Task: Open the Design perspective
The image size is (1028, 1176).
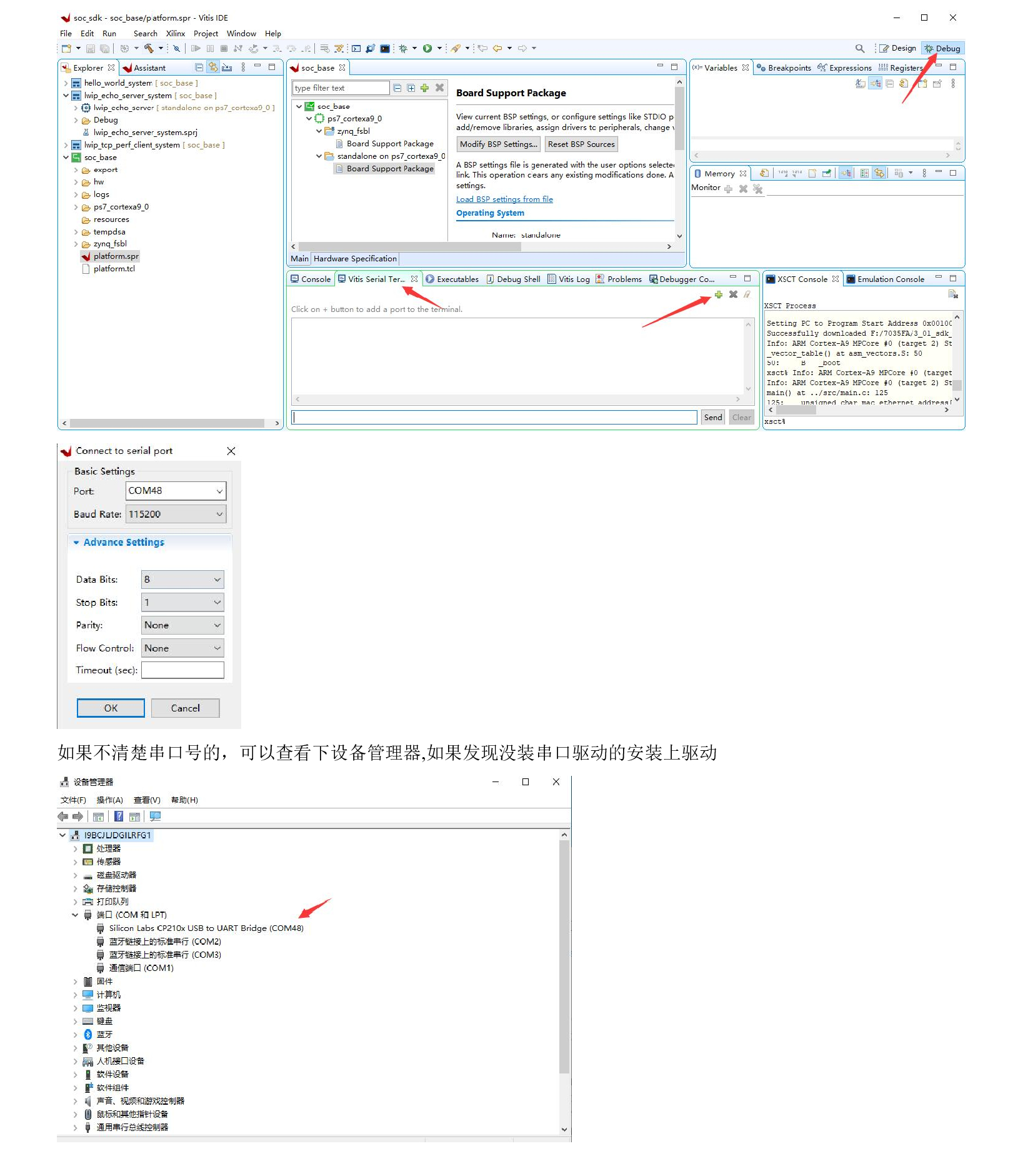Action: [x=898, y=48]
